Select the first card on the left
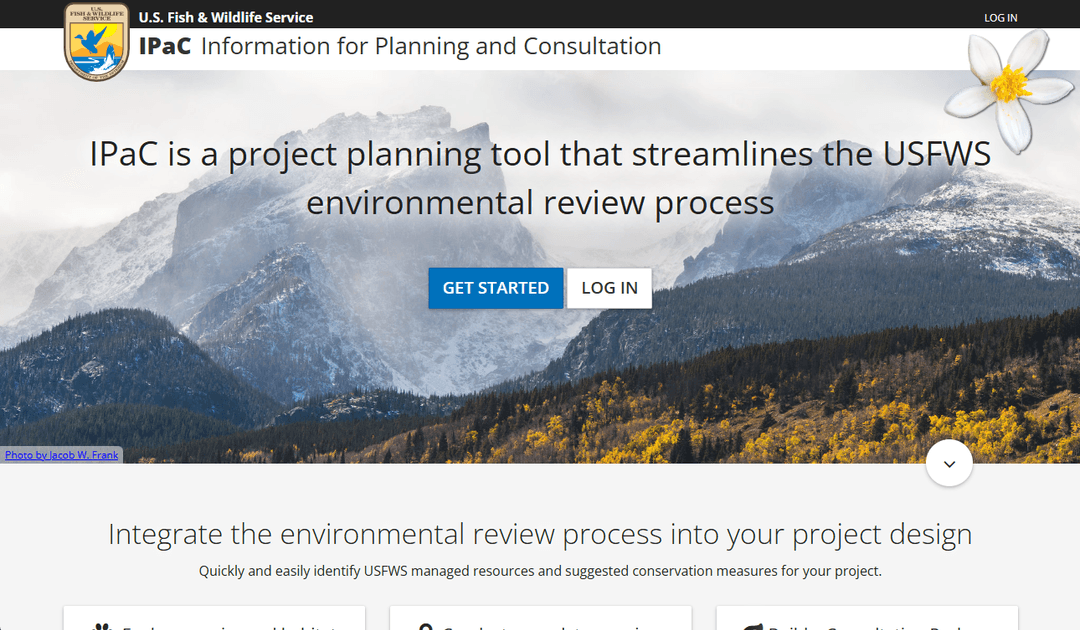The width and height of the screenshot is (1080, 630). click(x=214, y=618)
